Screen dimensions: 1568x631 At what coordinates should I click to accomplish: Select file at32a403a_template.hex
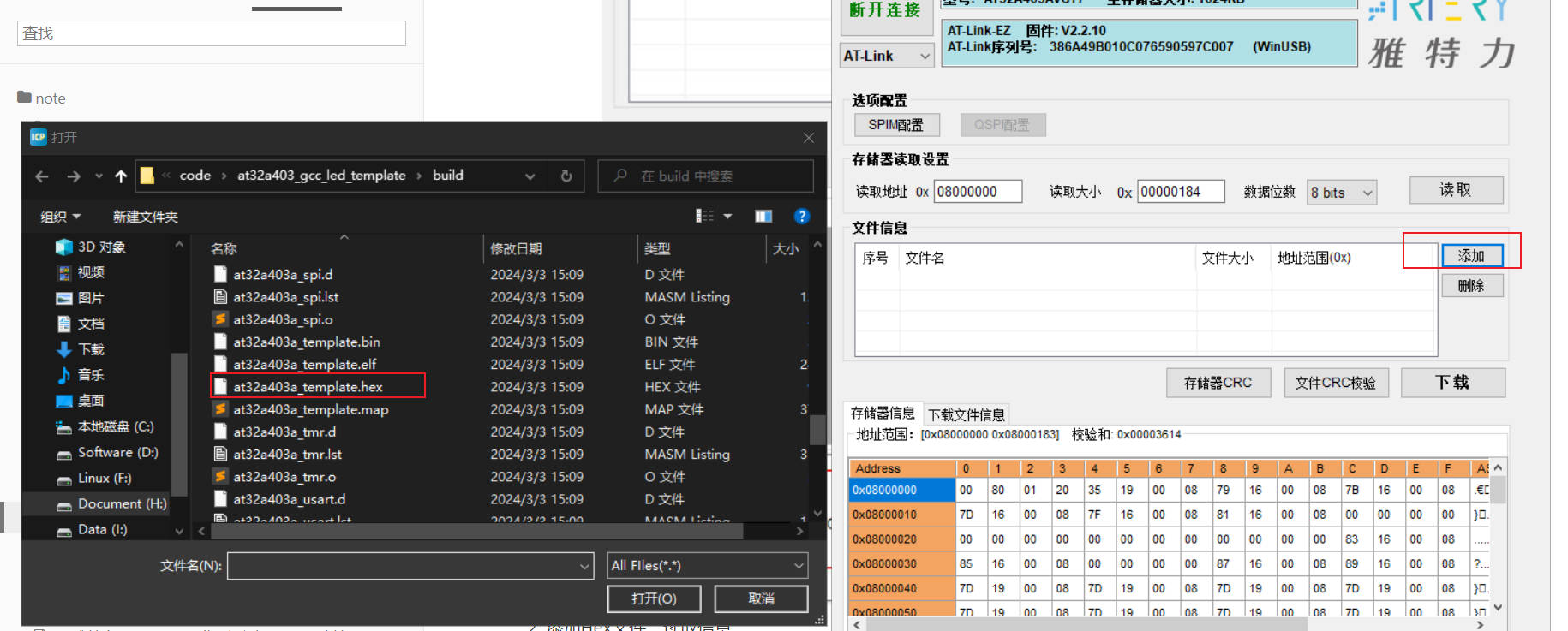tap(308, 387)
